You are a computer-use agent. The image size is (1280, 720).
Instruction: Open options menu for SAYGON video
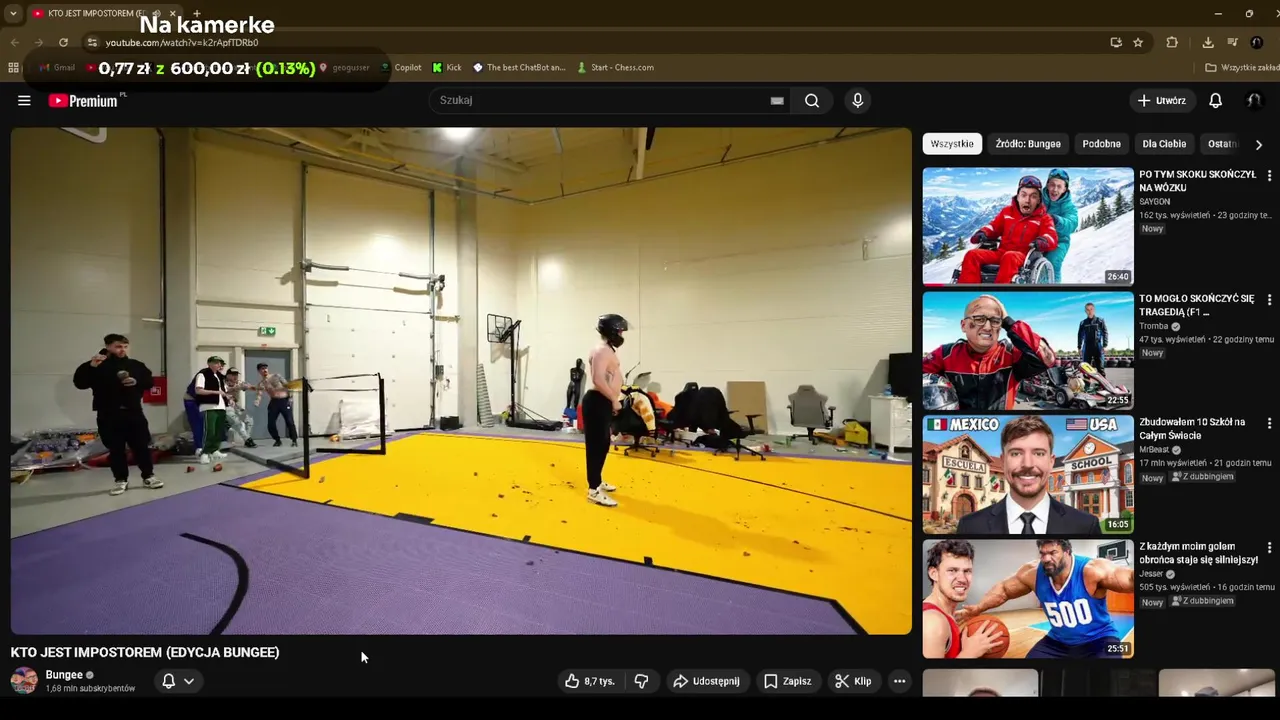coord(1269,175)
